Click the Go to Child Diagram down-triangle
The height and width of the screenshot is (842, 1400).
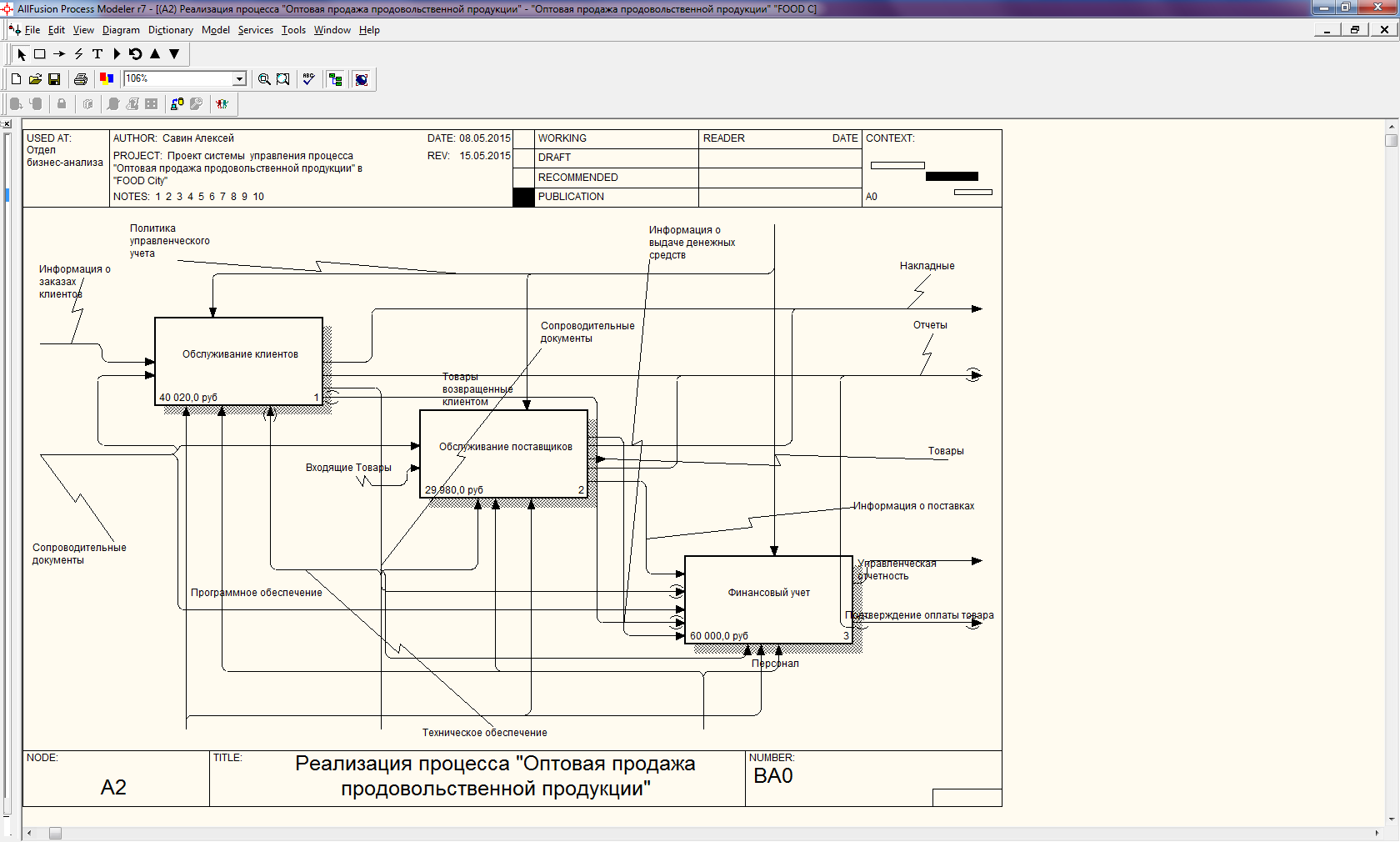click(x=174, y=54)
